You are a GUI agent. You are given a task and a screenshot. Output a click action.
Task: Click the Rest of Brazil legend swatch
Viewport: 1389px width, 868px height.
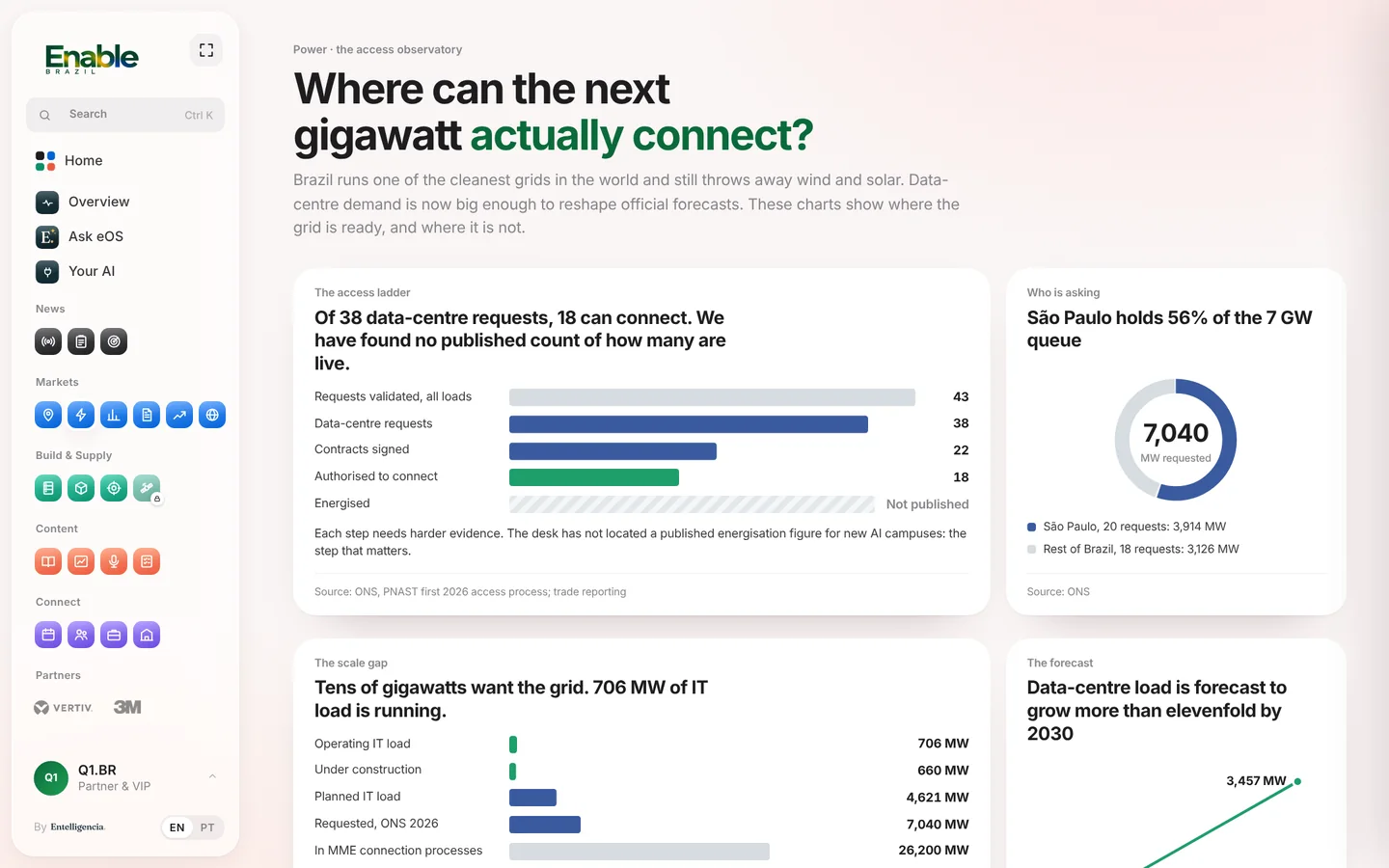coord(1032,549)
